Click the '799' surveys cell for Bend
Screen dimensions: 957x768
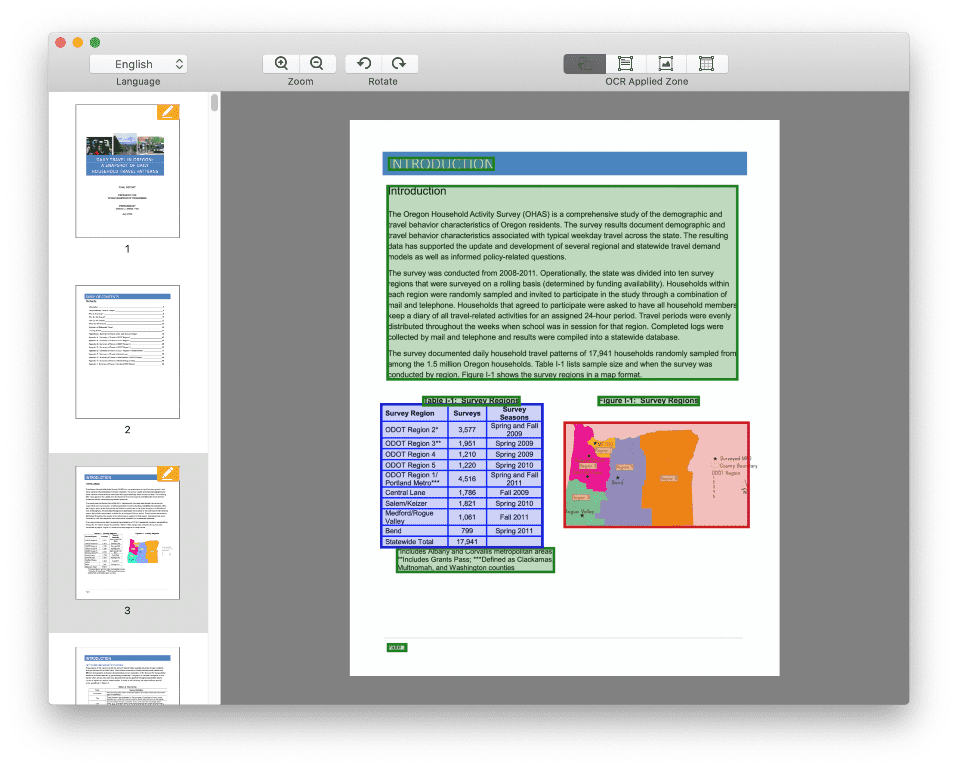pyautogui.click(x=467, y=531)
